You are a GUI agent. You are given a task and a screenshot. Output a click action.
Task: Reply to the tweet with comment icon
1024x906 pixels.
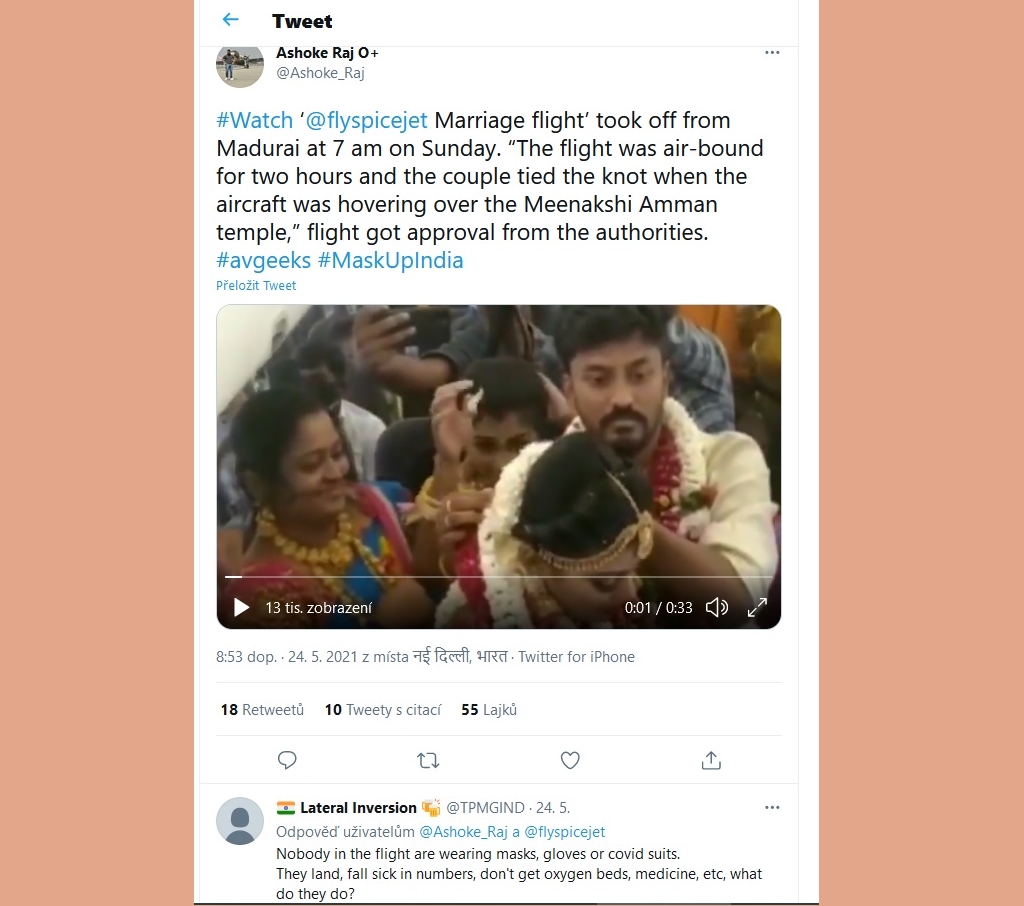tap(287, 760)
